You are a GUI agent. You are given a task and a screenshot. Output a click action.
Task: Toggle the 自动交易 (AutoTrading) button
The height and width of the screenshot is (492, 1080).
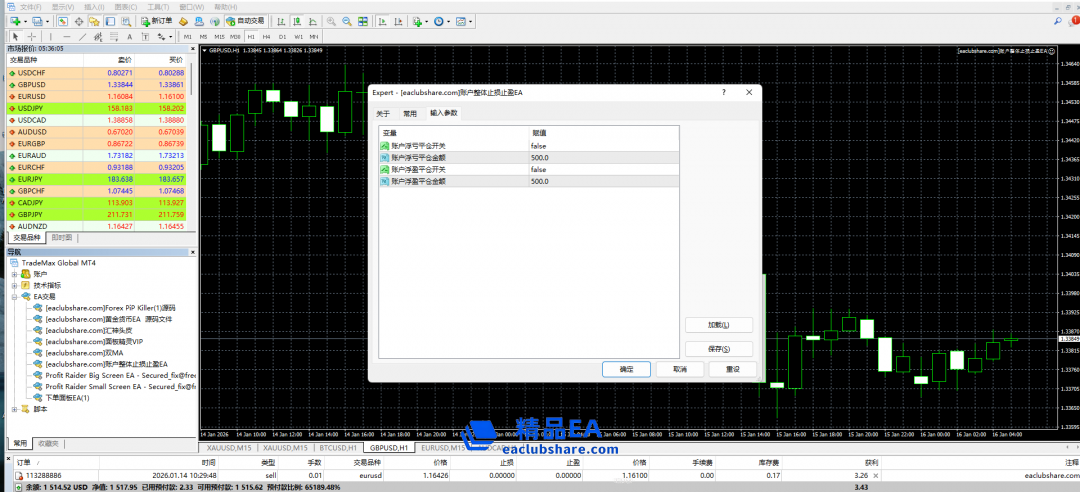click(246, 20)
